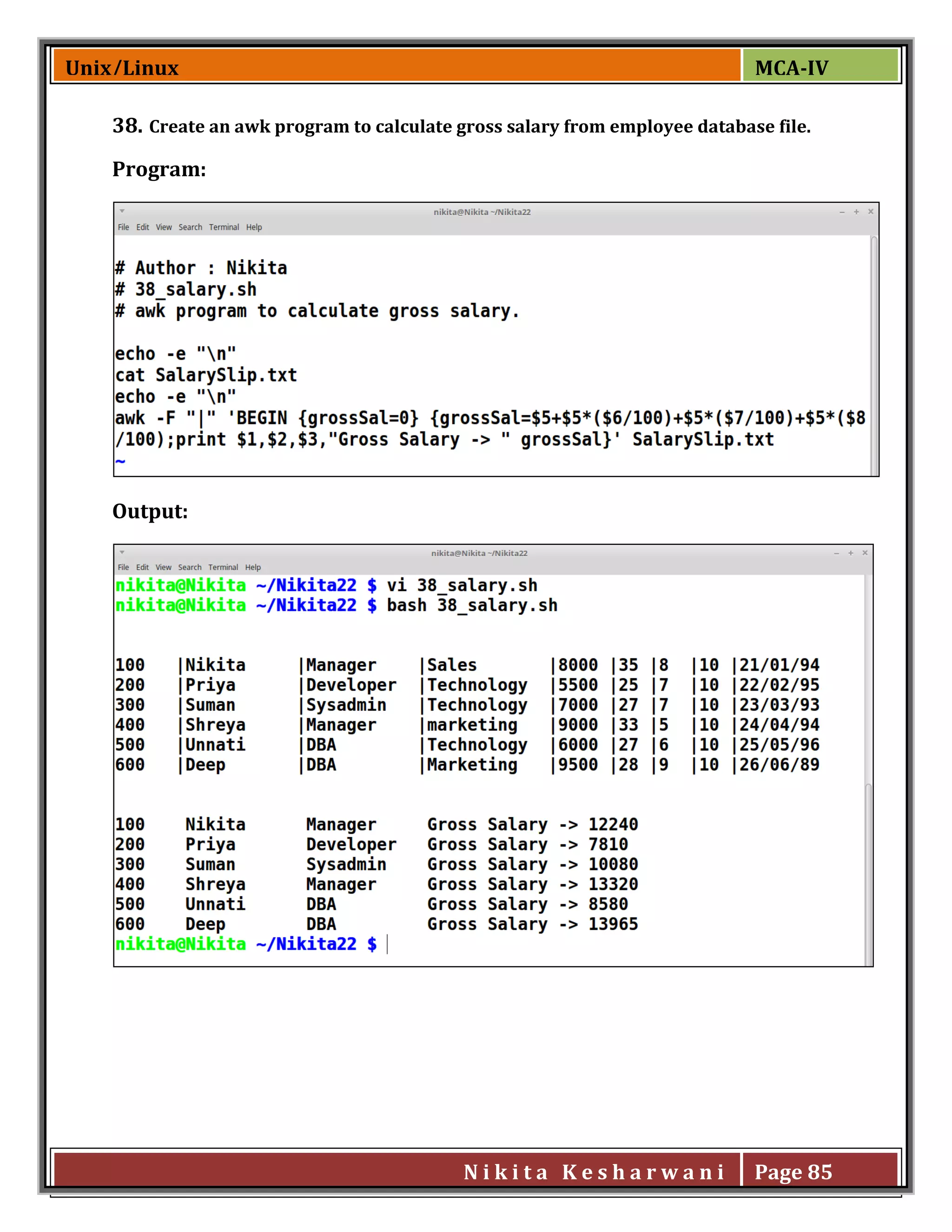Close the output terminal window
The image size is (952, 1232).
coord(865,553)
